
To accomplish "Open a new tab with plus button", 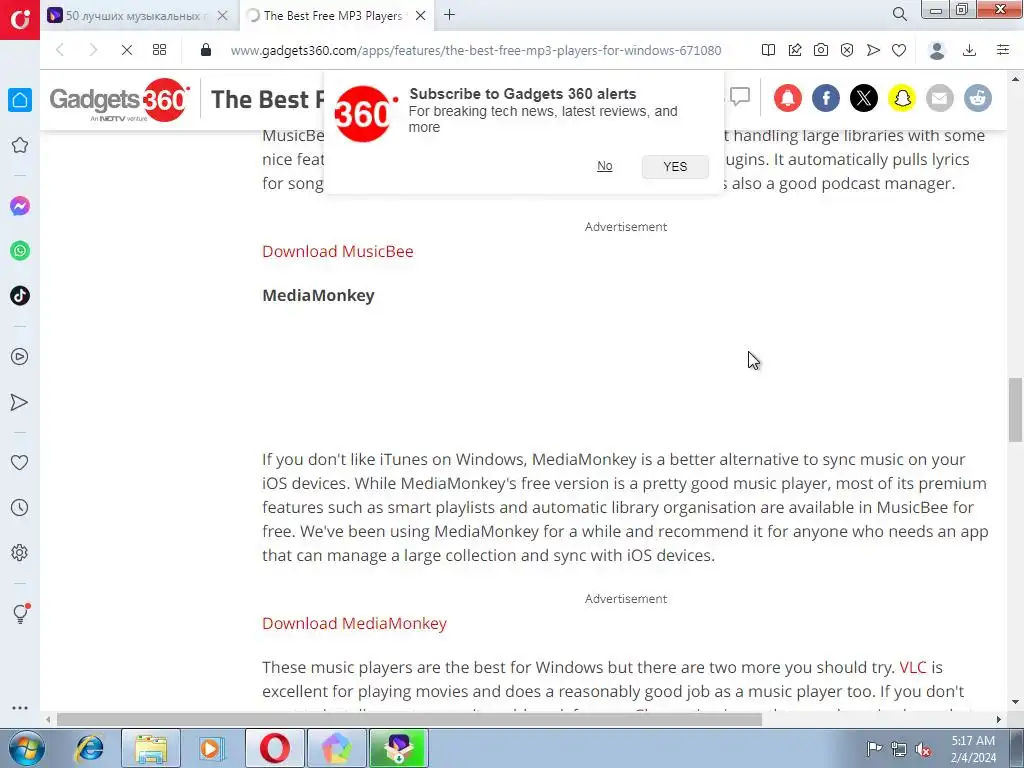I will click(x=449, y=15).
